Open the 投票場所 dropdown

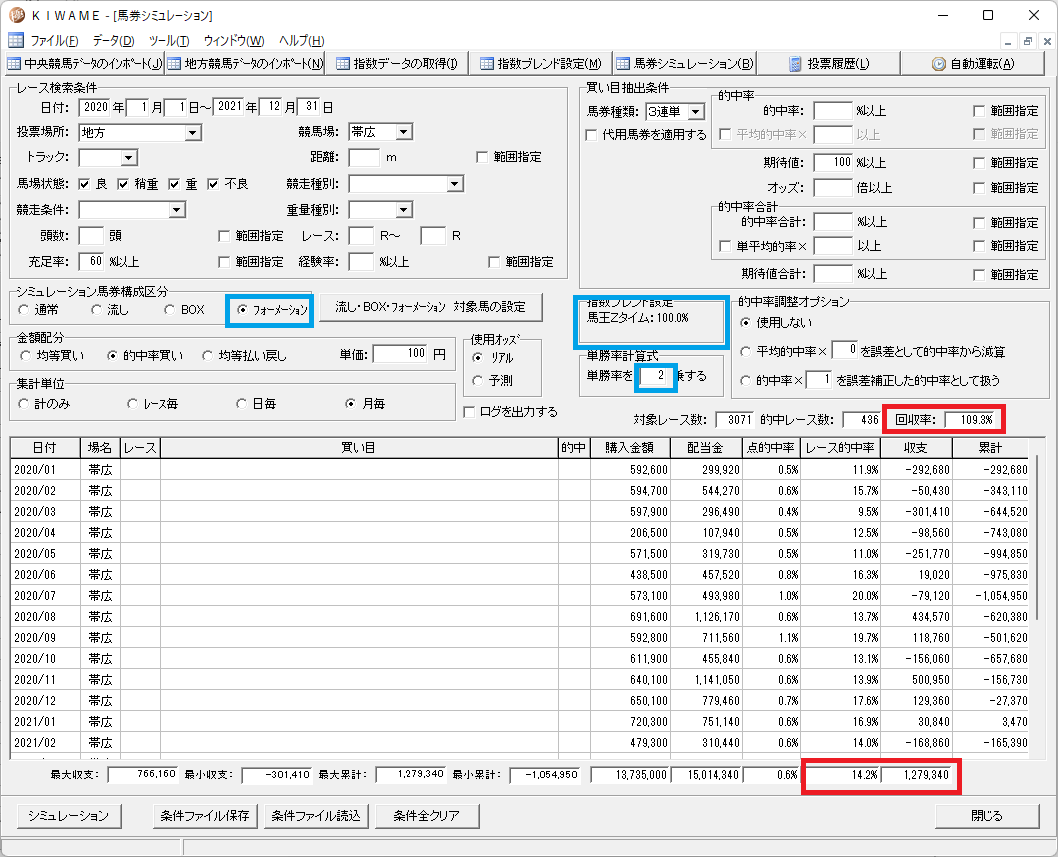pyautogui.click(x=192, y=132)
